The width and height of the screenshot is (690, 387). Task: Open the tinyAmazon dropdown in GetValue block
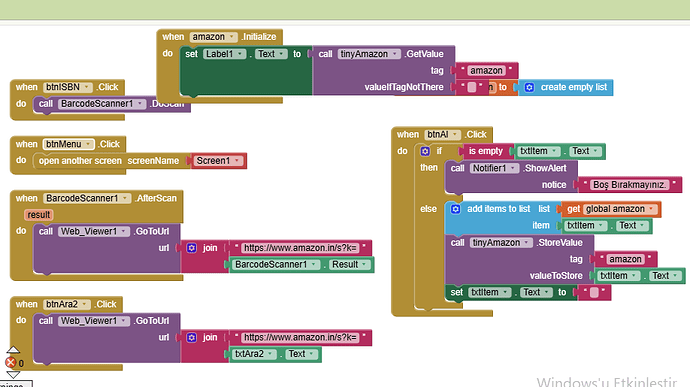395,54
